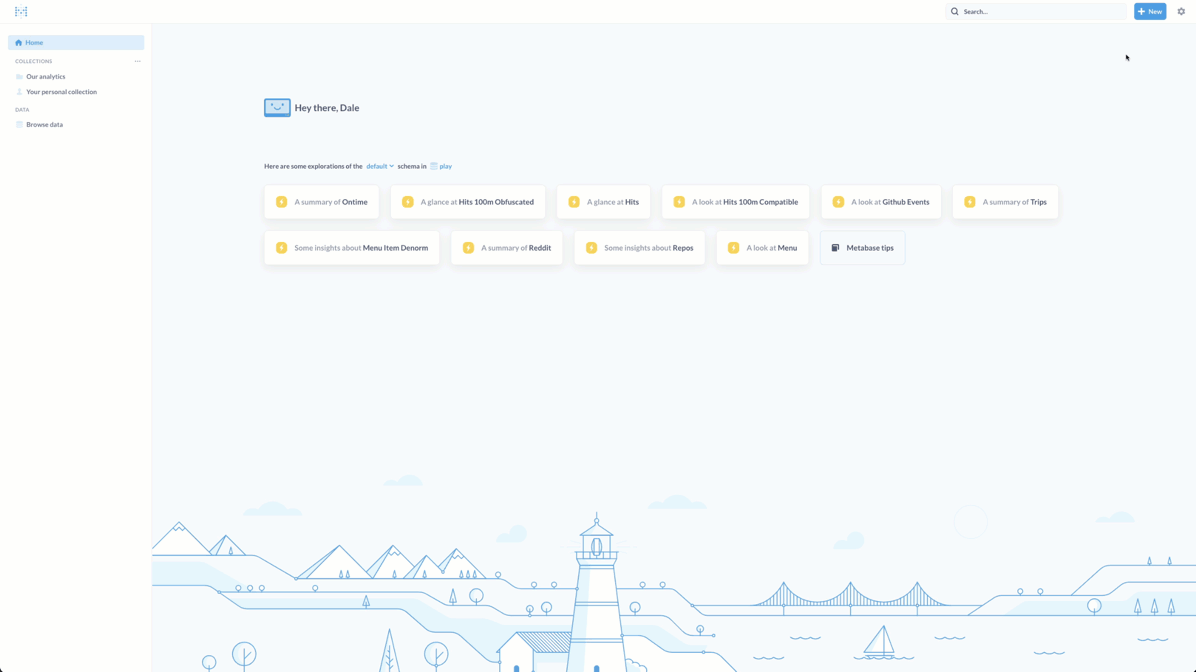
Task: Open A summary of Trips card
Action: [x=1005, y=202]
